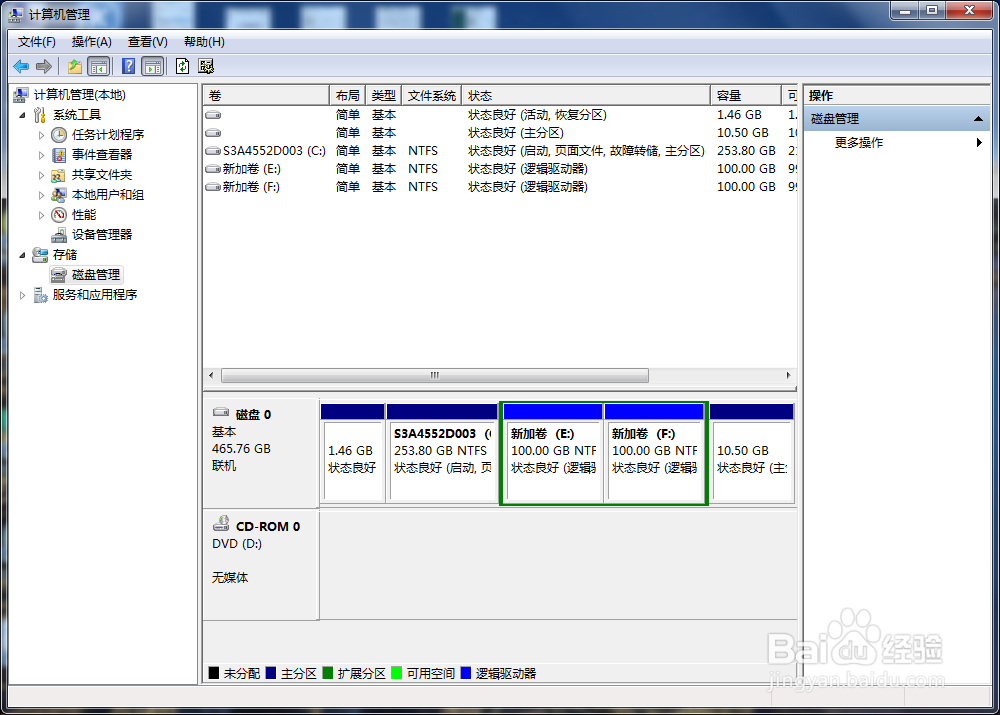Click the Computer Management (Local) root icon

pyautogui.click(x=21, y=95)
